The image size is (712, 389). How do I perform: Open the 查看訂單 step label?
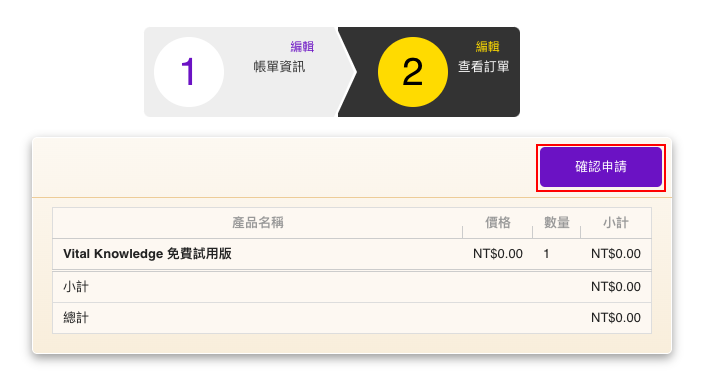point(484,67)
